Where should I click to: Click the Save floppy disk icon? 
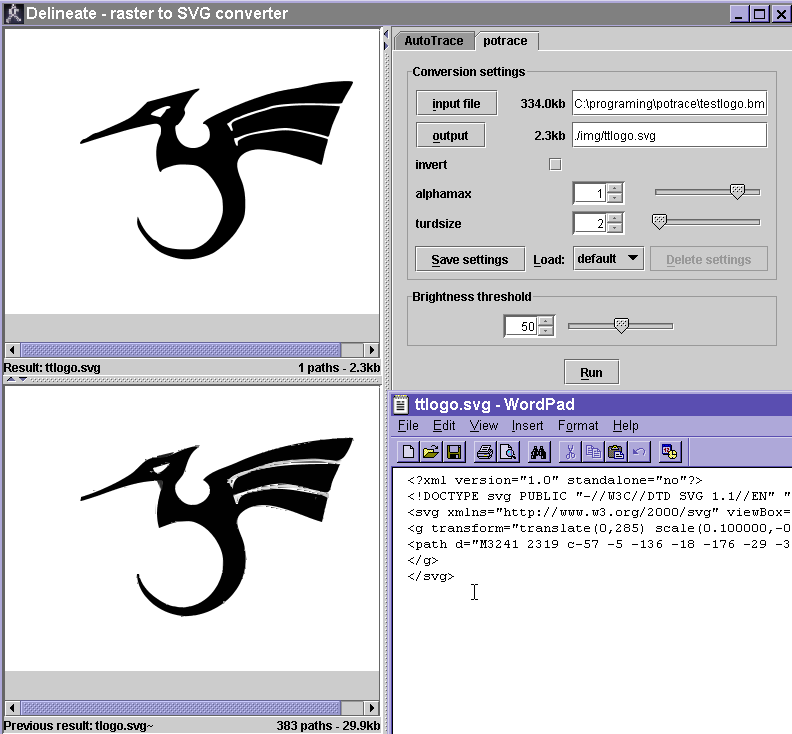[x=453, y=452]
